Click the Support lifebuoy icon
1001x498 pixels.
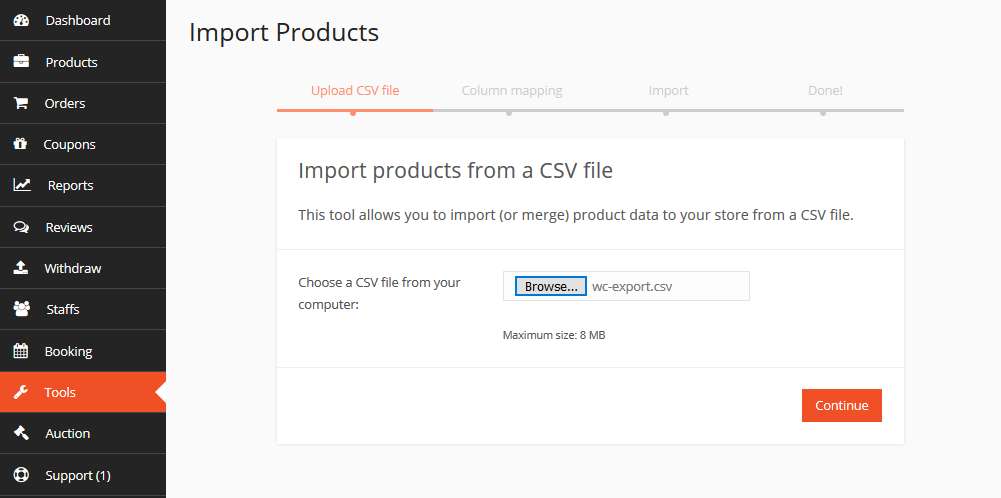tap(21, 475)
